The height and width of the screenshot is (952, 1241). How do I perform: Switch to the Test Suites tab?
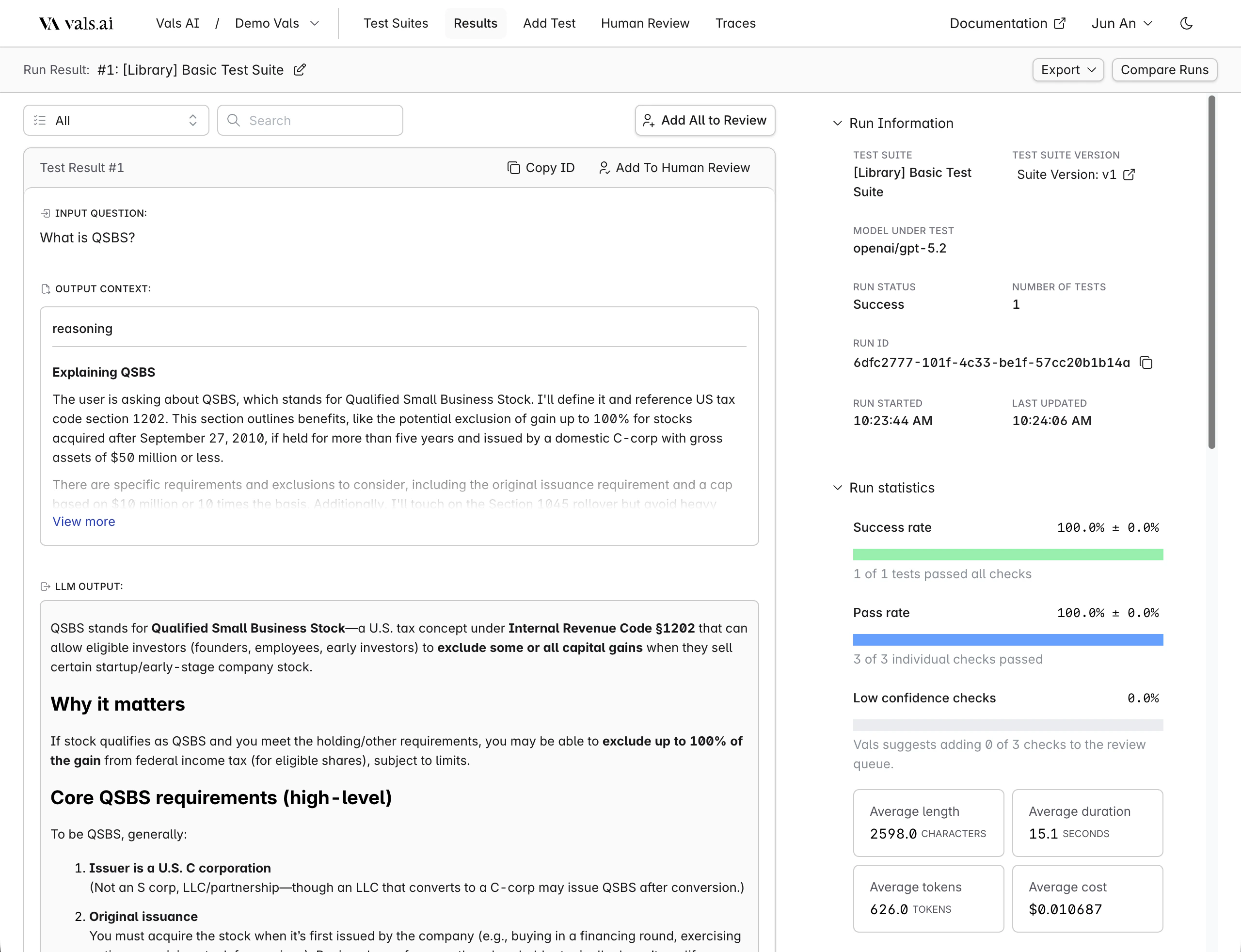396,23
